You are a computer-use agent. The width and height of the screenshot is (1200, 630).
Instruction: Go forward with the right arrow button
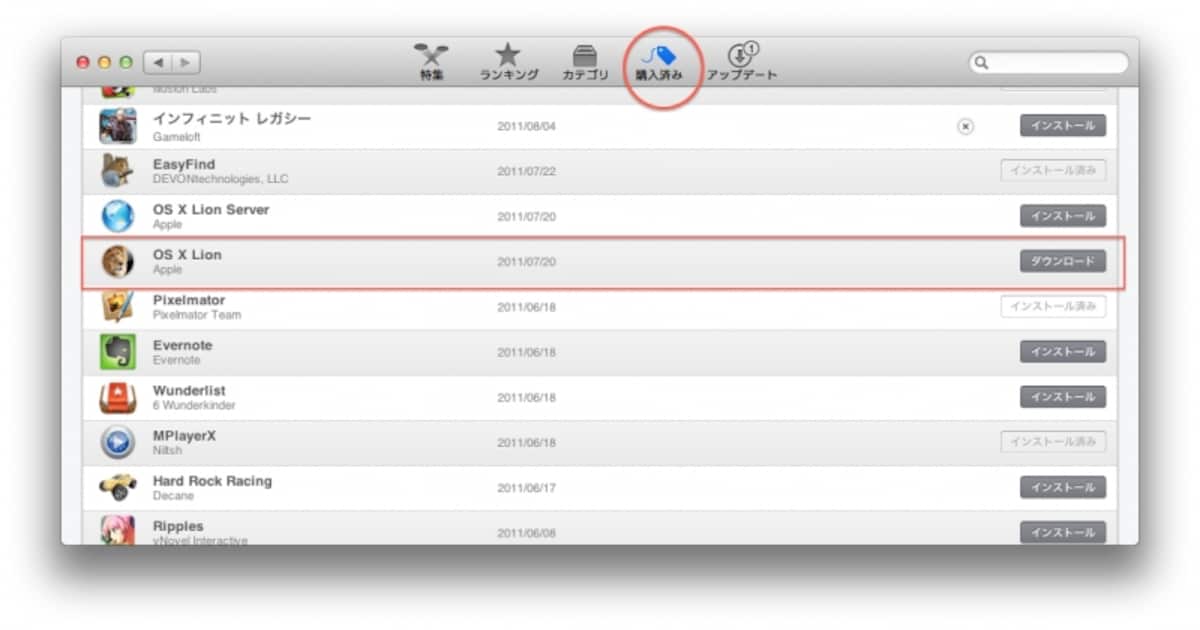tap(186, 62)
